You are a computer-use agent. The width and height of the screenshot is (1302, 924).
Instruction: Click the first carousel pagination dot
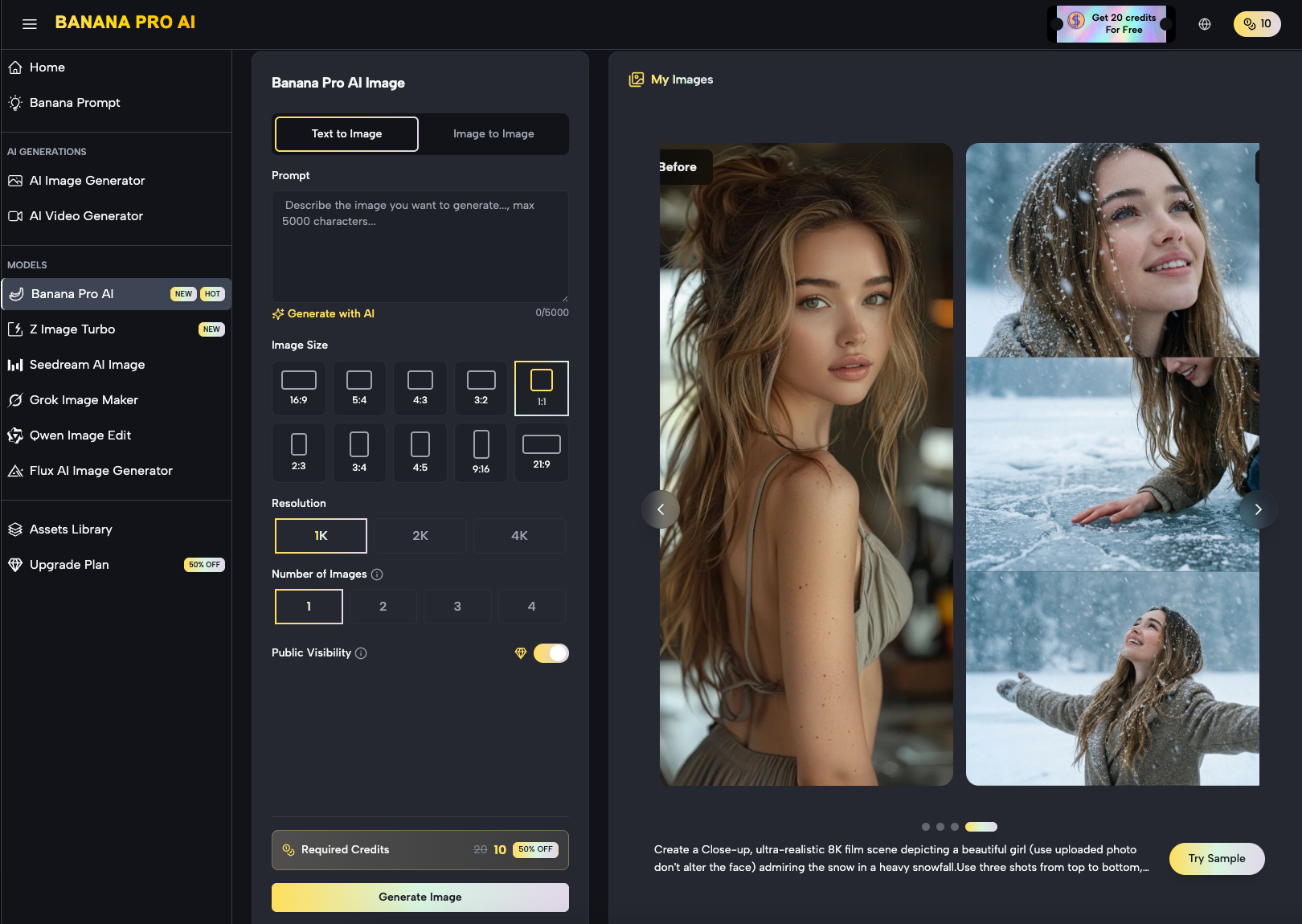(926, 827)
